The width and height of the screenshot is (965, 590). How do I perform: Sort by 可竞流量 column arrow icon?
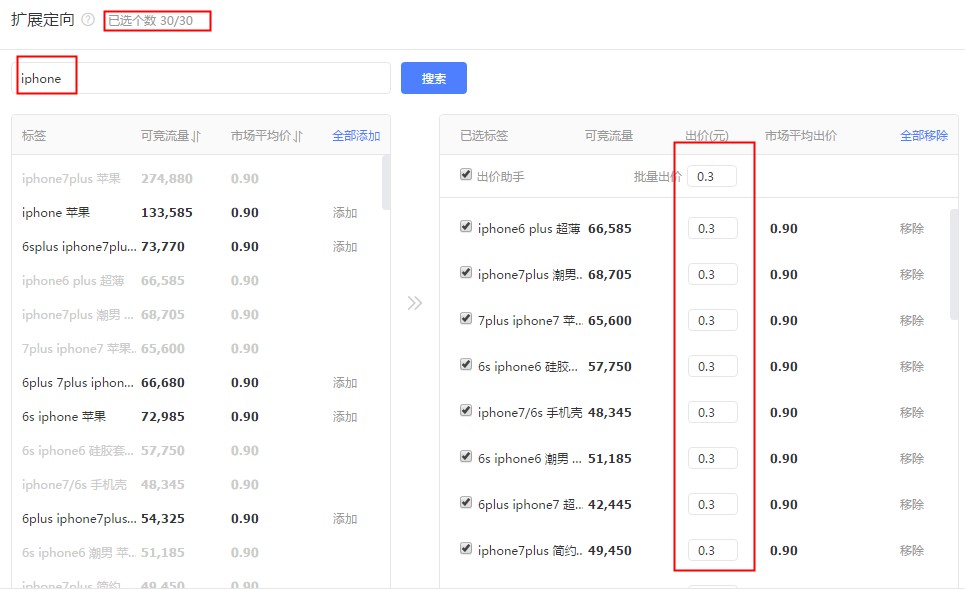(x=196, y=136)
